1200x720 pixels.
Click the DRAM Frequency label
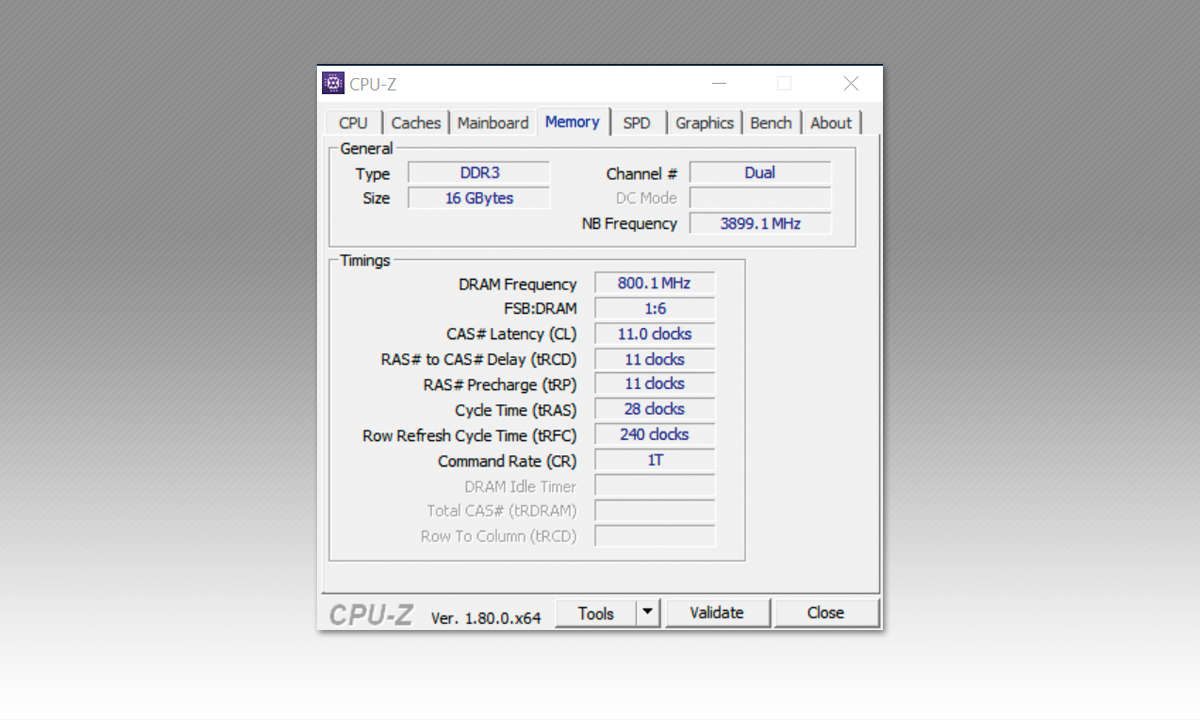click(x=517, y=285)
